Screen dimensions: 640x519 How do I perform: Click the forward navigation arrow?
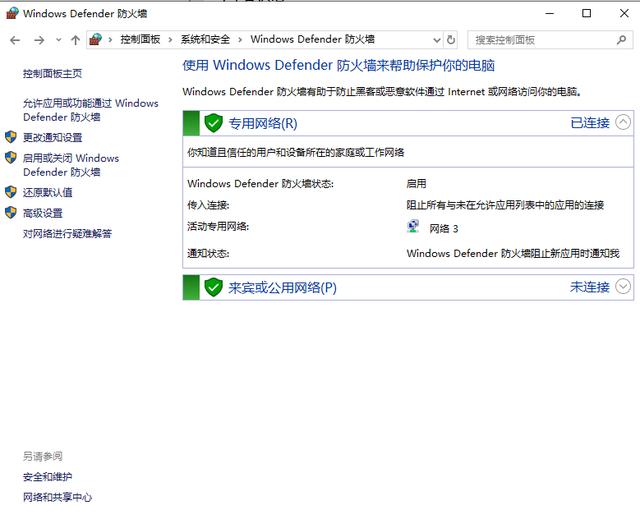click(39, 40)
